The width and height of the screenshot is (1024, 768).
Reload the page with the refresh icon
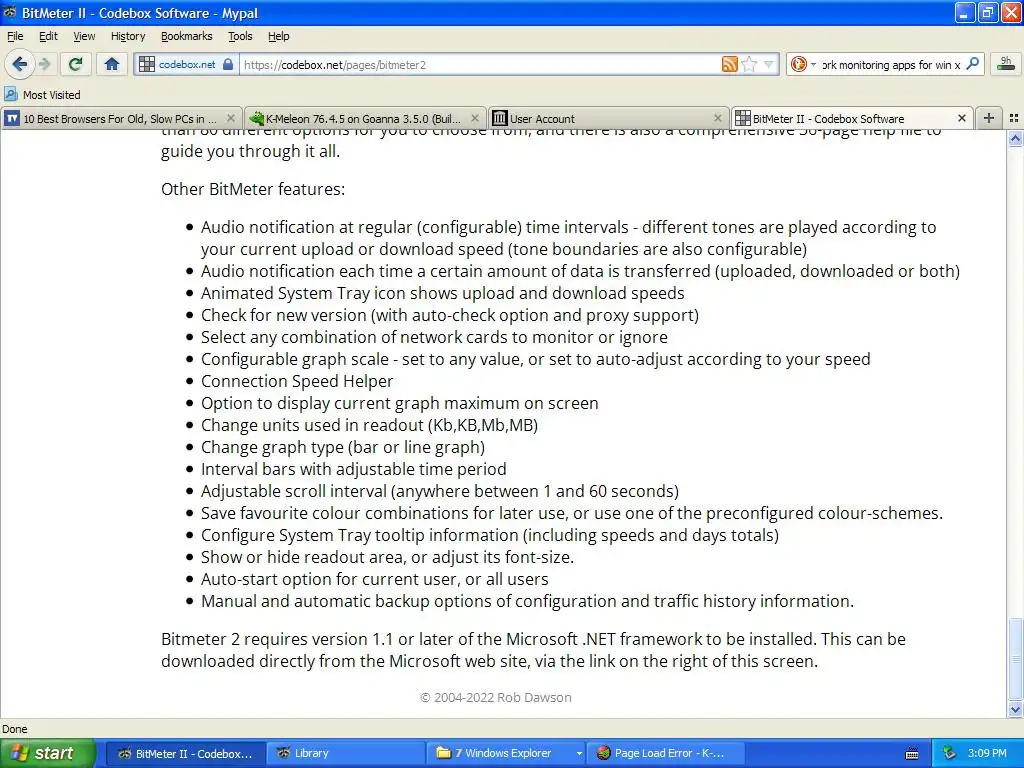(x=75, y=64)
